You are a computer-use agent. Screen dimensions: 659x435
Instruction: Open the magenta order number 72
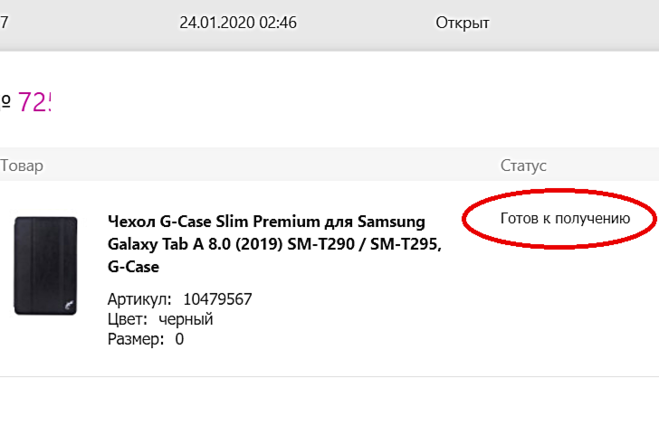coord(33,102)
